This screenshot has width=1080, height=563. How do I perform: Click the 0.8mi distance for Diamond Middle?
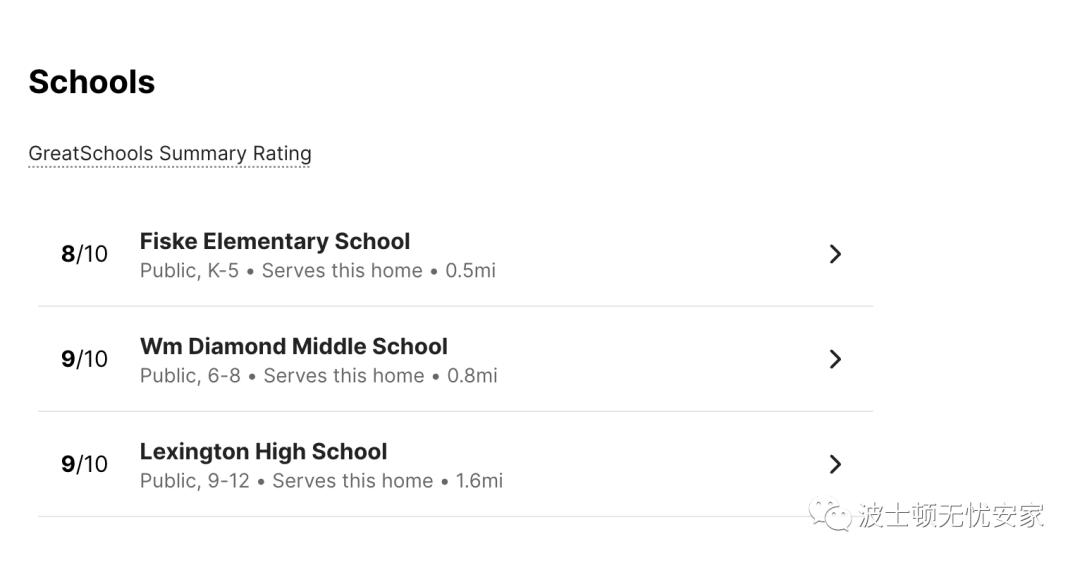[472, 376]
